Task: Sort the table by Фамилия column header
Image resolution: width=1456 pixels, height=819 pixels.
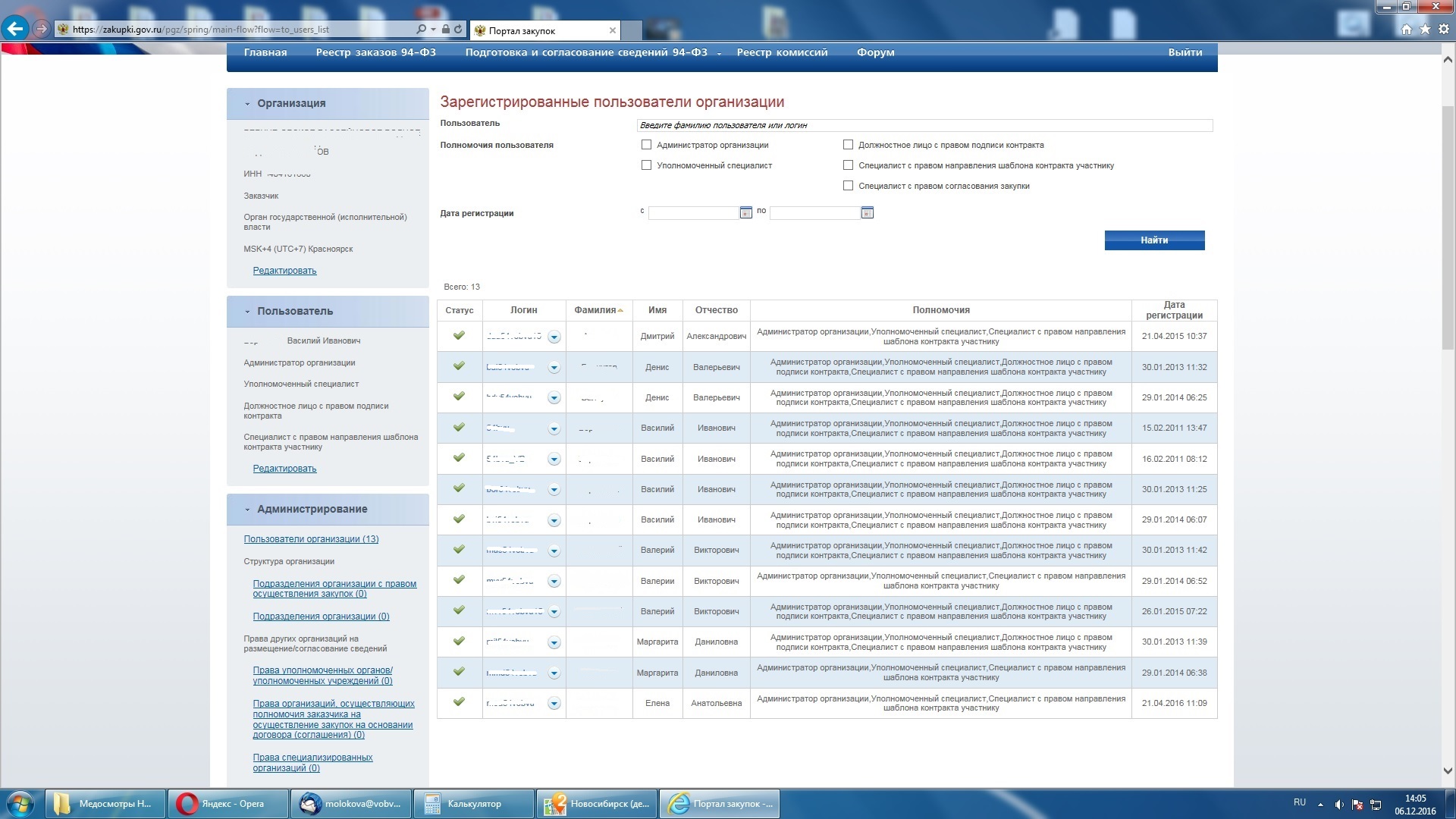Action: click(x=595, y=310)
